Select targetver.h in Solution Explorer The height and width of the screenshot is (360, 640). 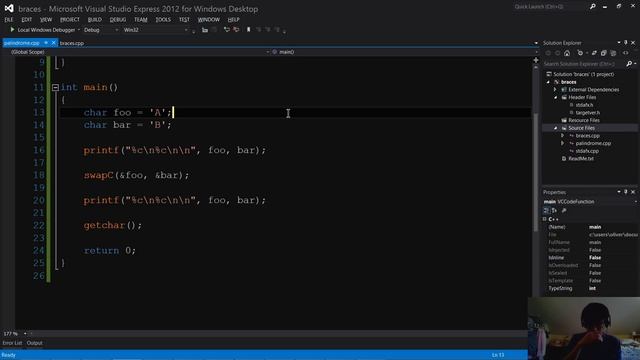588,113
